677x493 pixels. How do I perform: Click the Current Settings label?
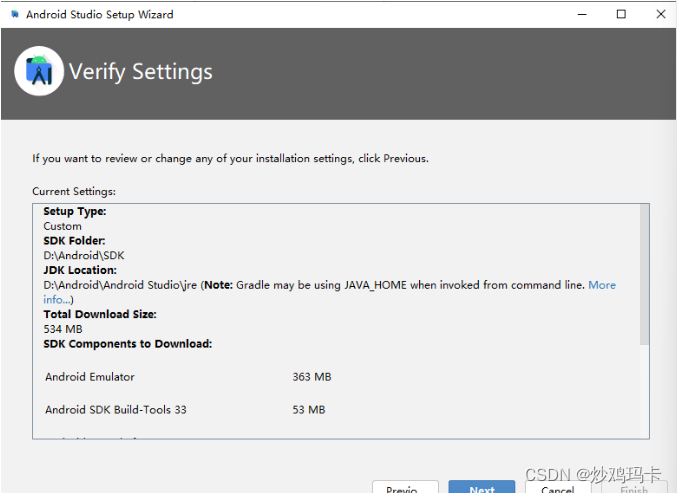pyautogui.click(x=74, y=191)
